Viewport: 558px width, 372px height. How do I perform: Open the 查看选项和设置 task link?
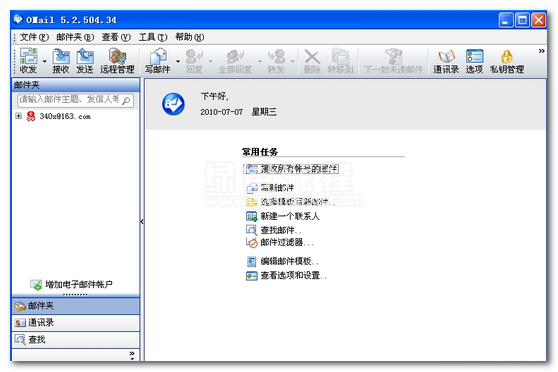(287, 276)
